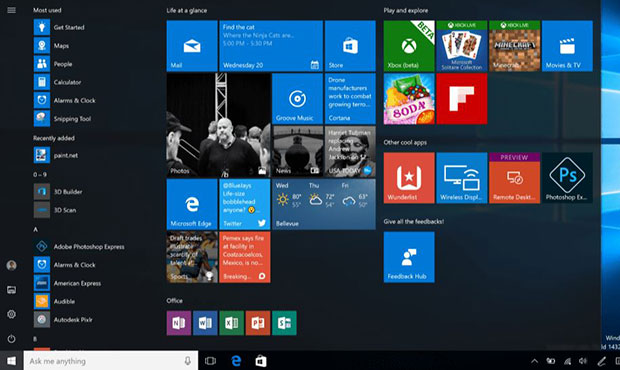
Task: Open the News tile
Action: pyautogui.click(x=297, y=152)
